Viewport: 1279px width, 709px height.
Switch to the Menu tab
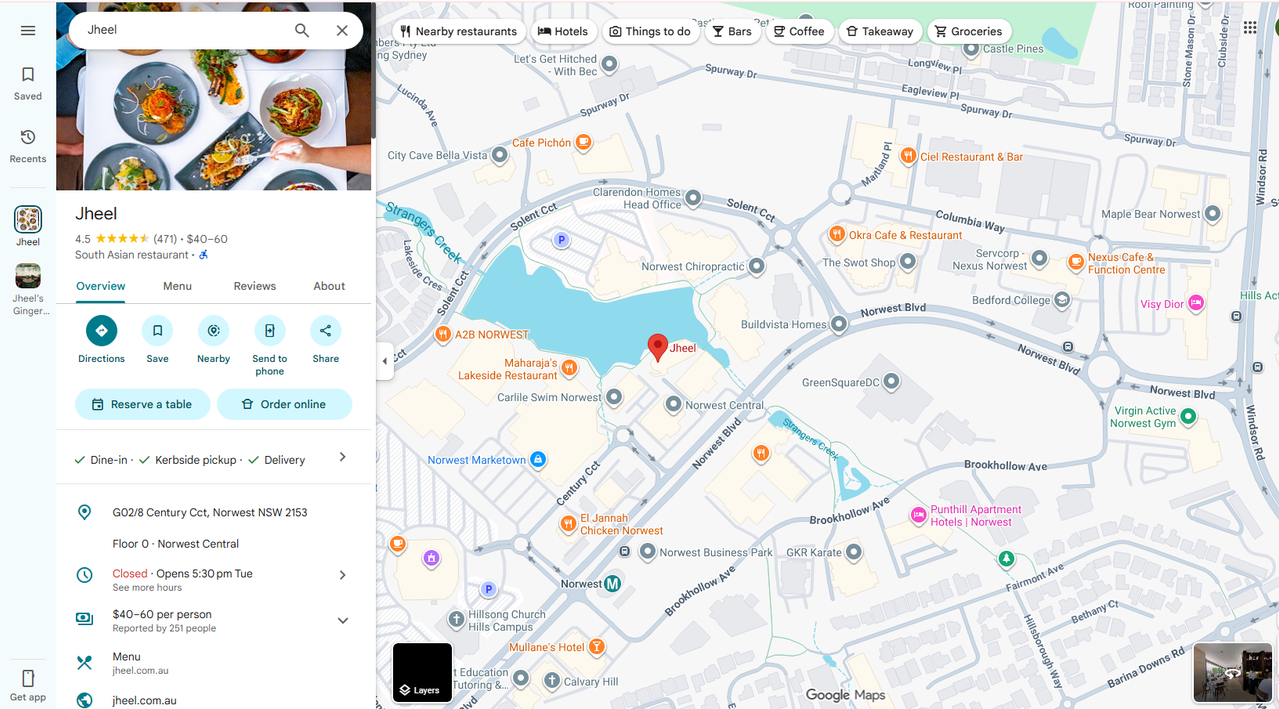click(177, 286)
